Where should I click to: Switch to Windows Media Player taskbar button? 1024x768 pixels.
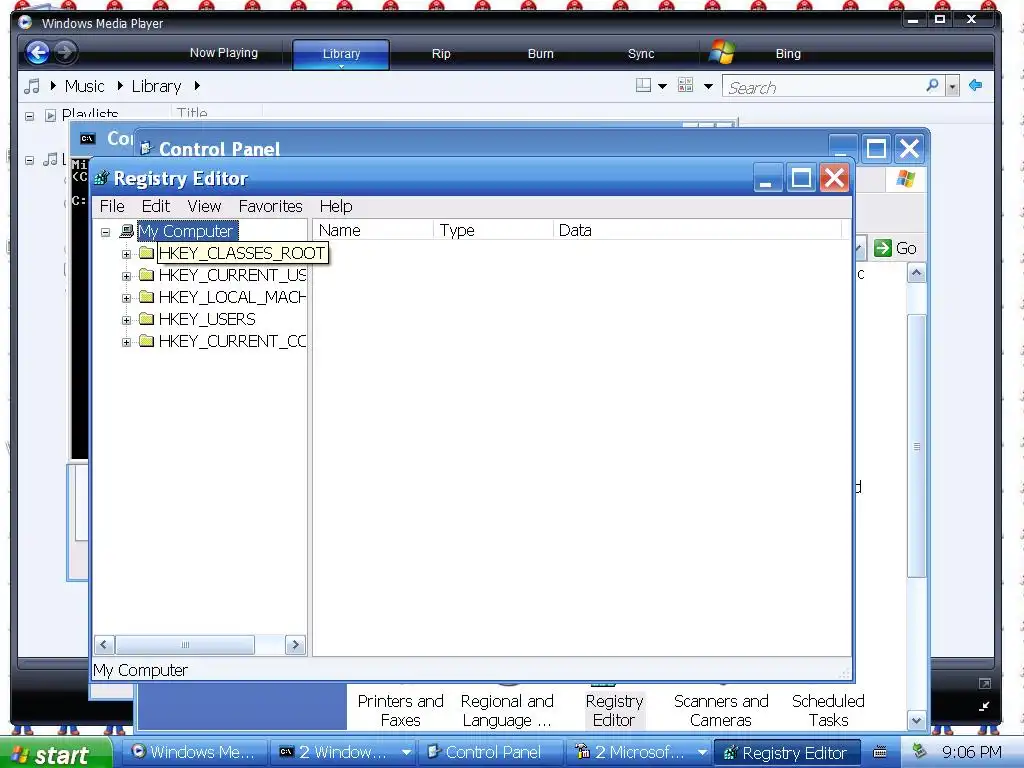[194, 752]
